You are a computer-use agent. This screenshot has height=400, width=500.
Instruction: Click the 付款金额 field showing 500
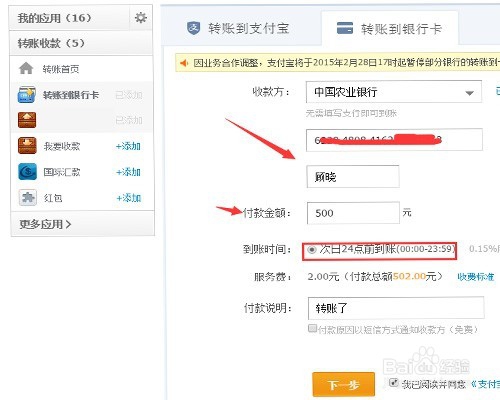pos(353,213)
